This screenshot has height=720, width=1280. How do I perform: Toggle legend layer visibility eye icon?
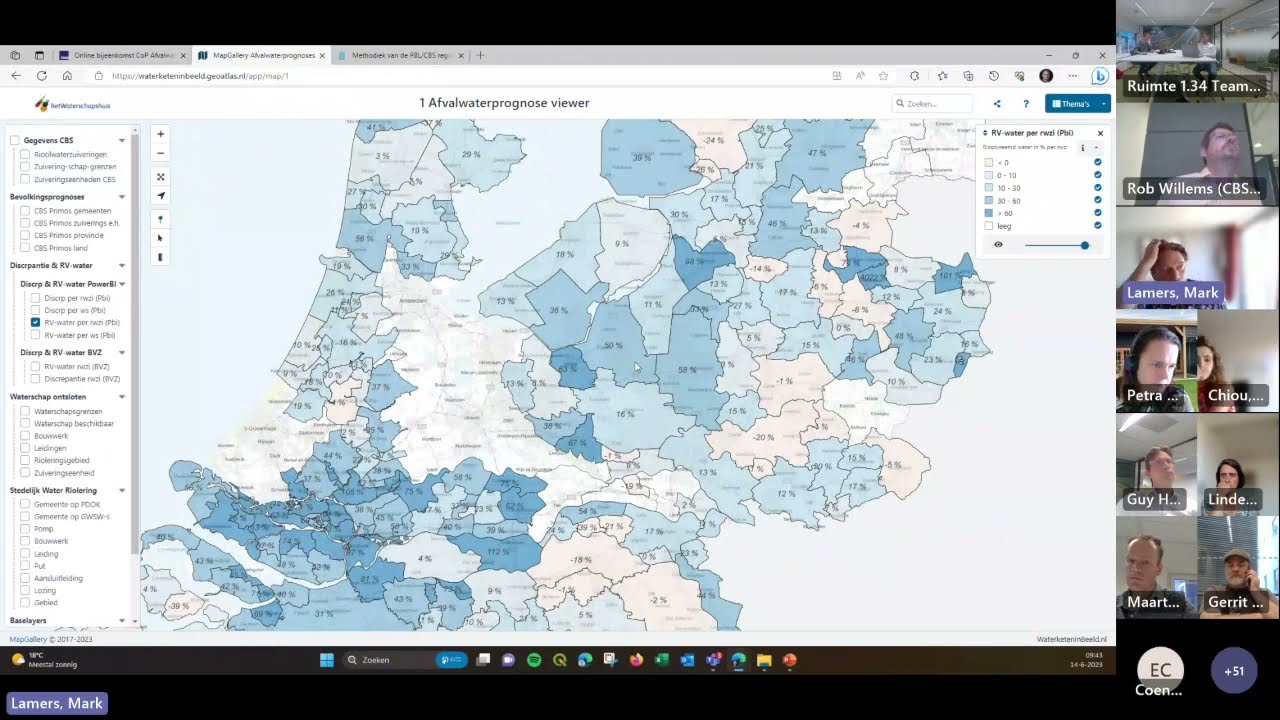tap(997, 245)
